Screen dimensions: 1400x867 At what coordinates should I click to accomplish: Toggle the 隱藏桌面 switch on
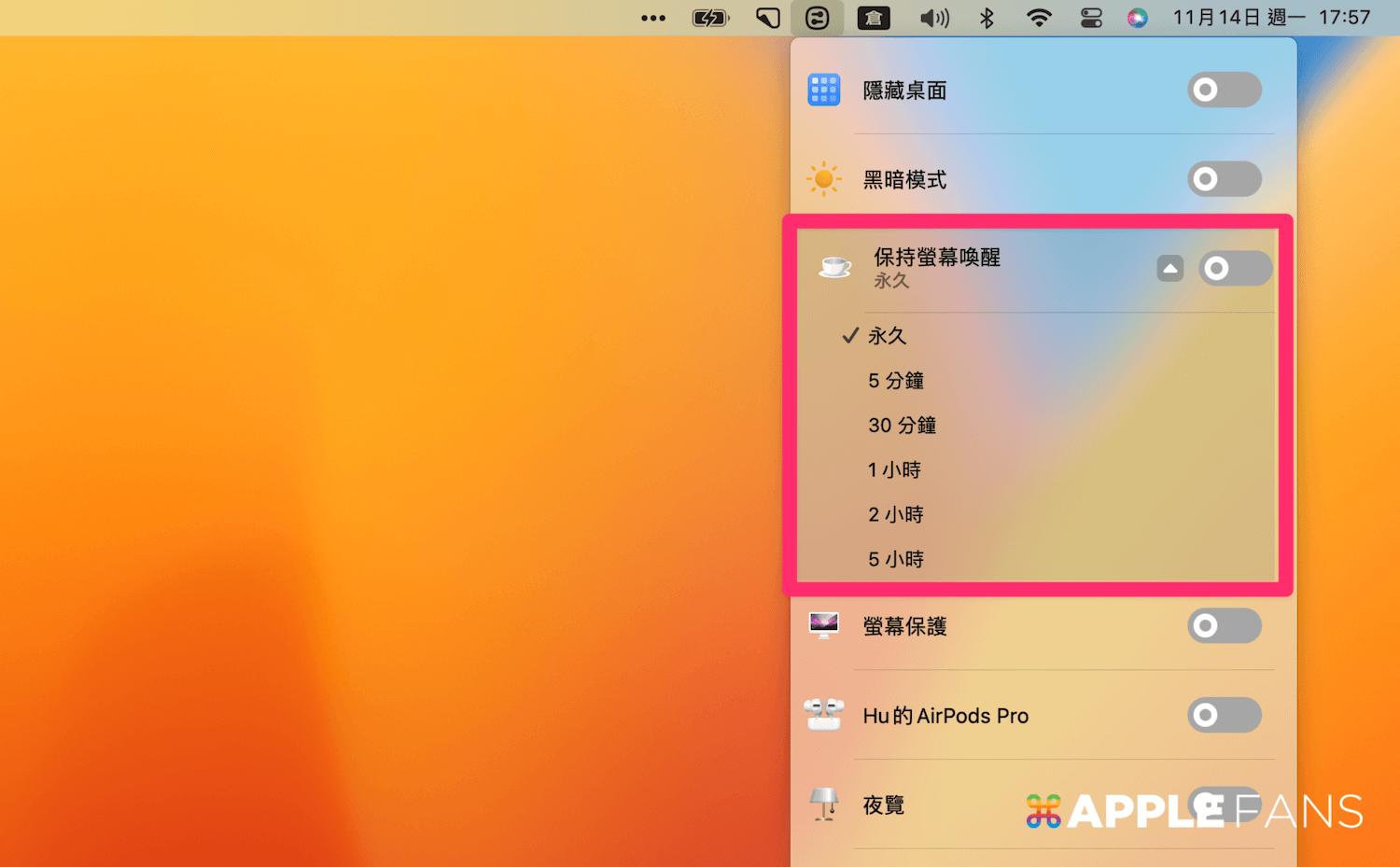1224,90
